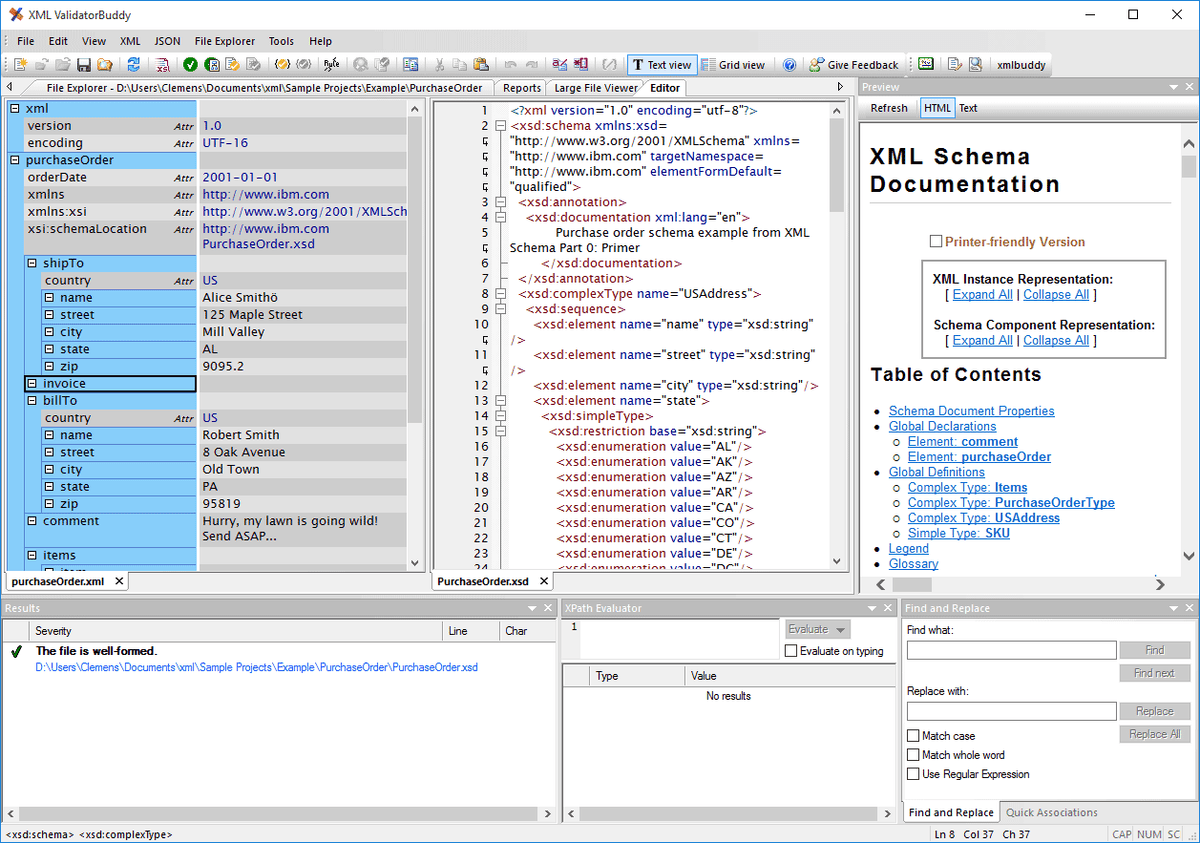Click inside the Find what input field
1200x843 pixels.
1011,650
